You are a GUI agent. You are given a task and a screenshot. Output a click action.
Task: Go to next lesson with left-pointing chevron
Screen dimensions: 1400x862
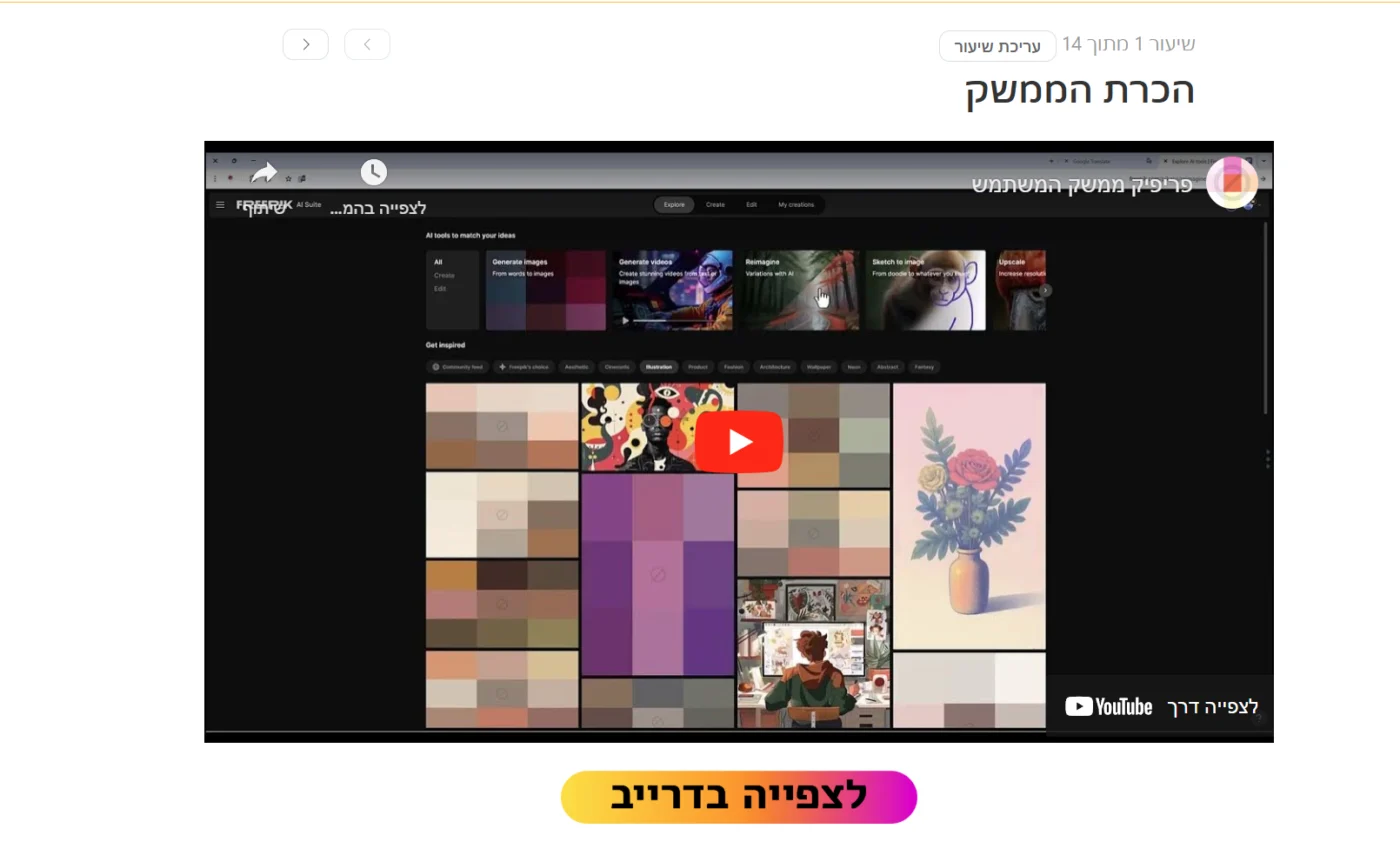tap(306, 44)
